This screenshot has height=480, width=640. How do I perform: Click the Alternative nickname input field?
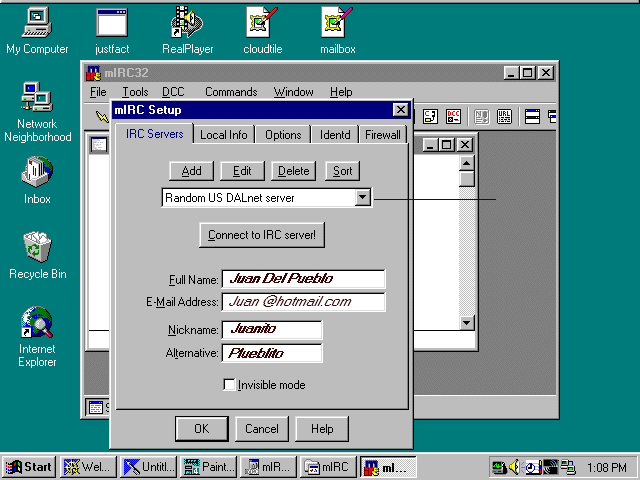tap(272, 353)
